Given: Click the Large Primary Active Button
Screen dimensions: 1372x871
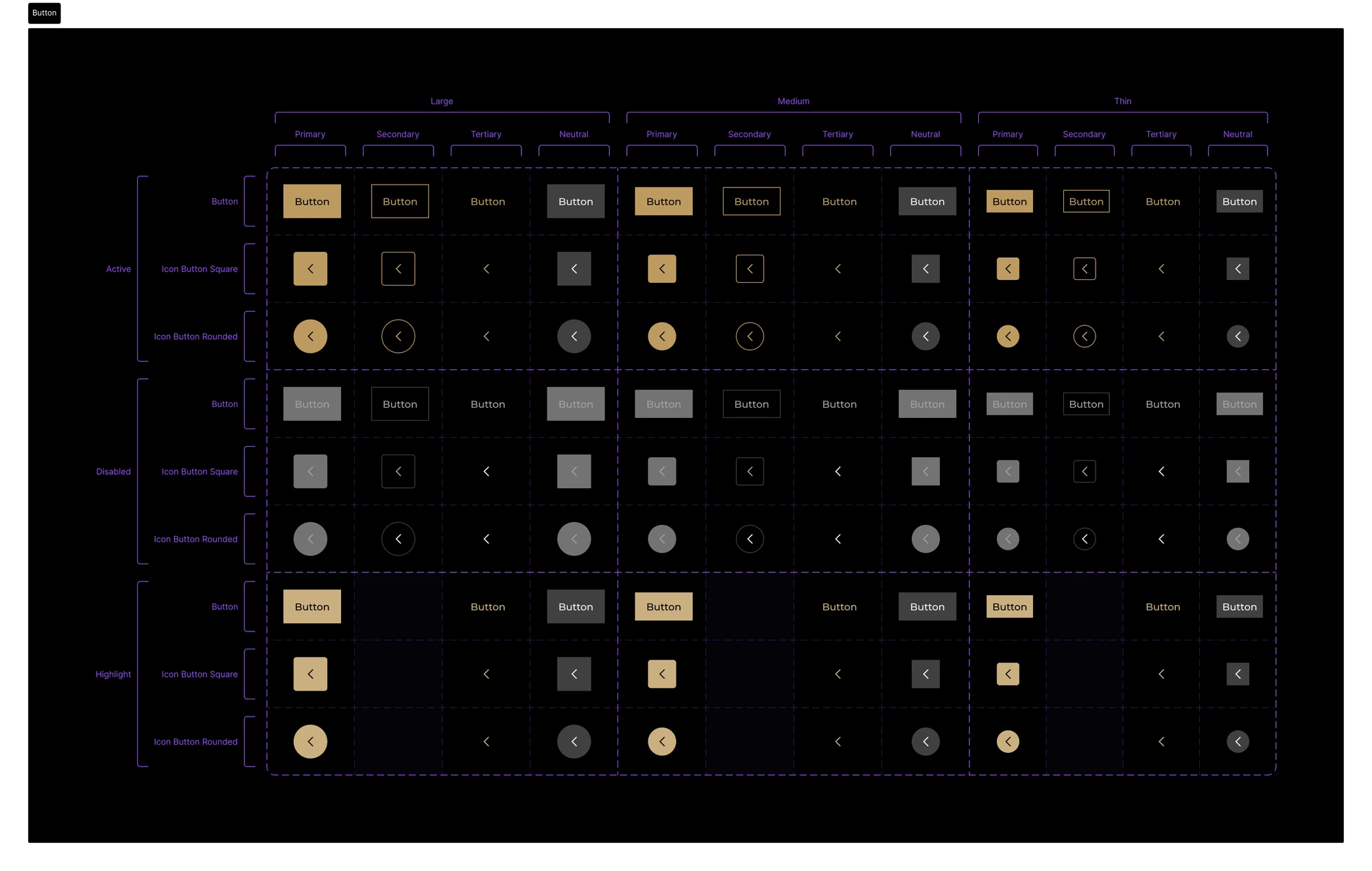Looking at the screenshot, I should (312, 201).
